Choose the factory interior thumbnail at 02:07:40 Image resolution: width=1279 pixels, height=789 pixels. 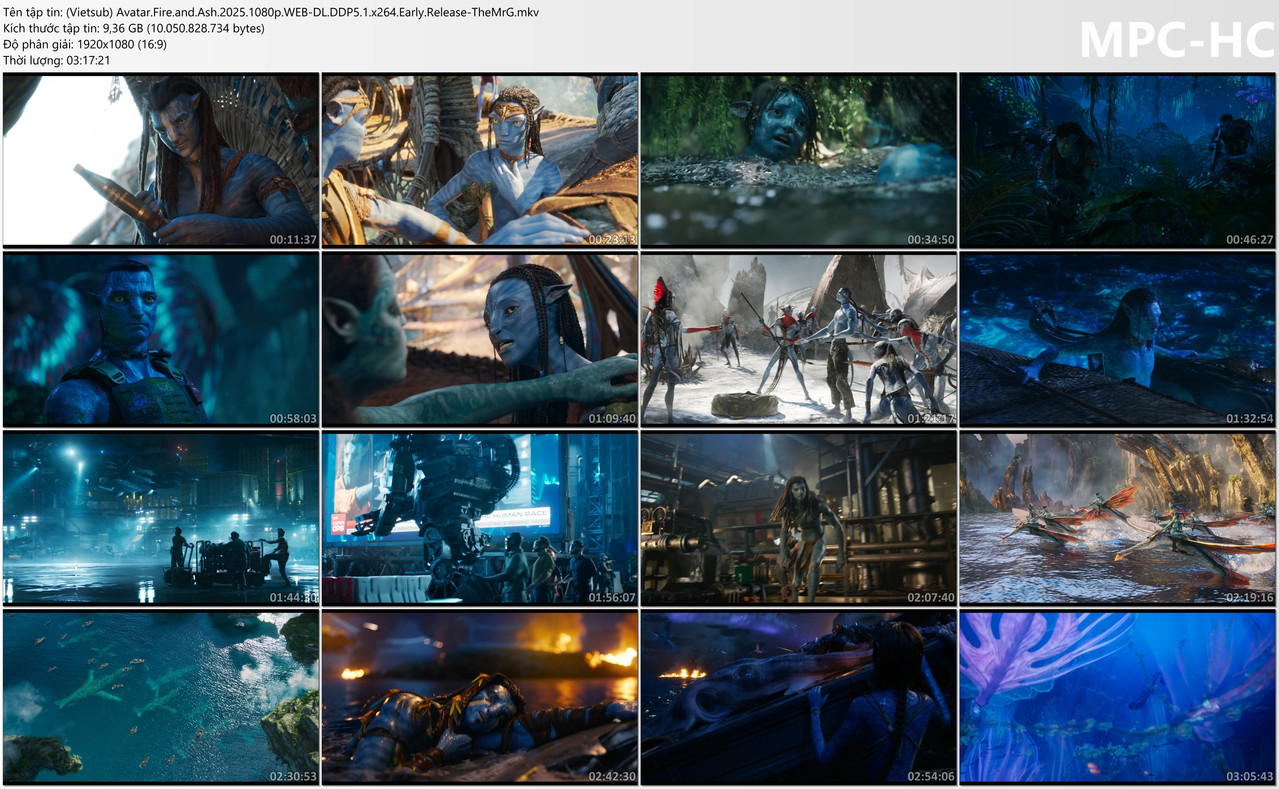[799, 518]
